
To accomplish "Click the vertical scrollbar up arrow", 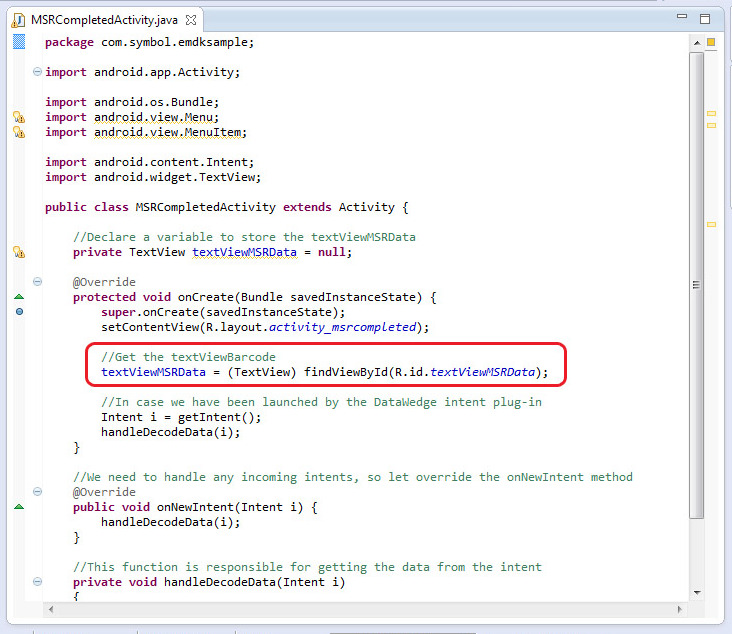I will click(696, 42).
